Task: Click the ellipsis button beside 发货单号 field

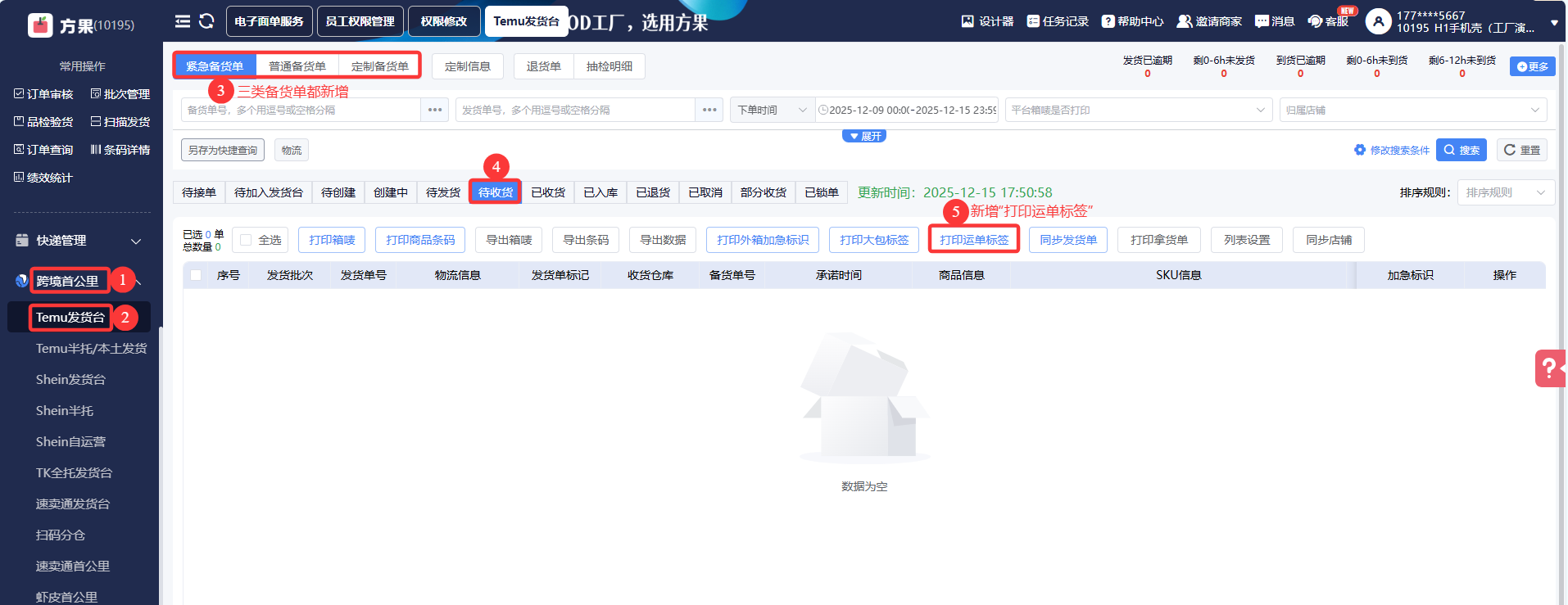Action: click(x=709, y=110)
